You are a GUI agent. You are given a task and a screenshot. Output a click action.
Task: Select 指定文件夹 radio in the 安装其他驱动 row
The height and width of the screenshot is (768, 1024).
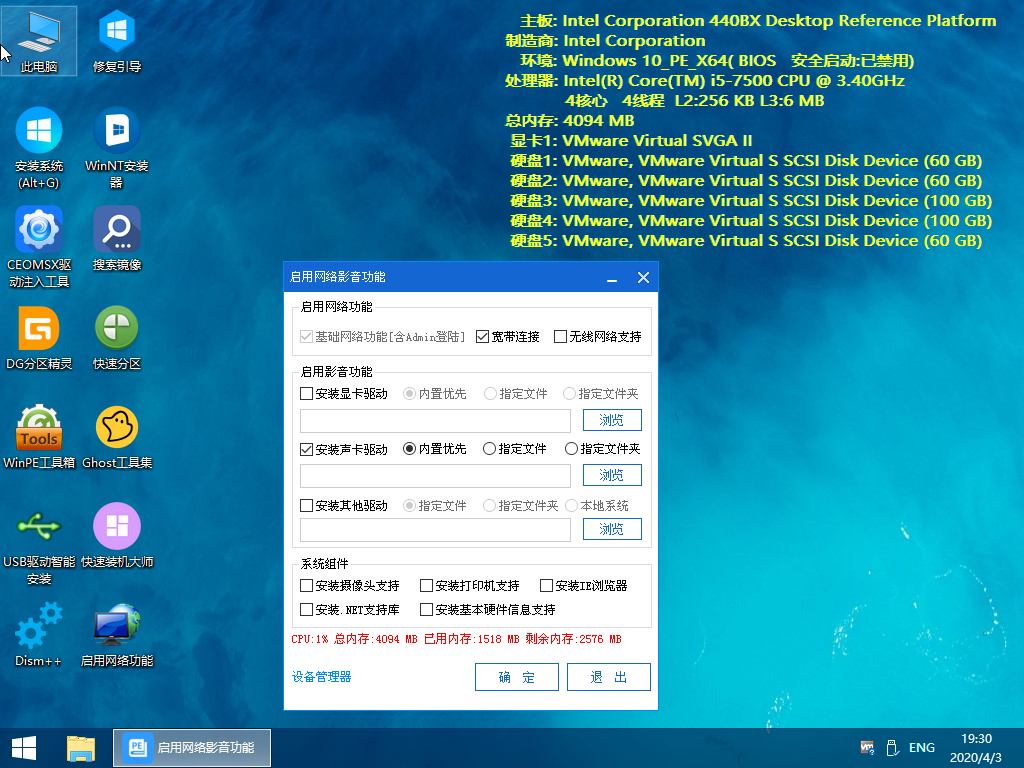pos(489,505)
